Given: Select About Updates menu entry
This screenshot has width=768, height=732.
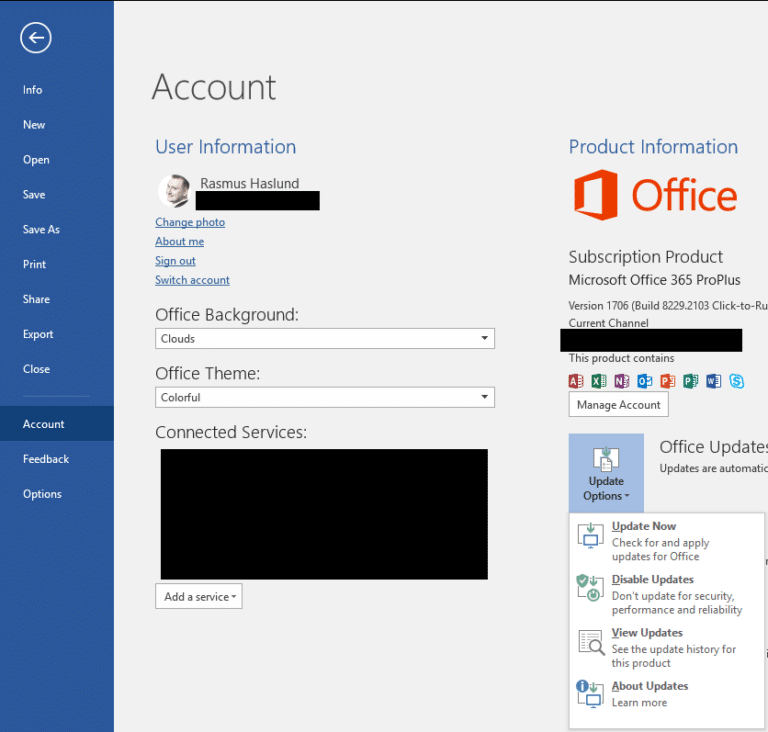Looking at the screenshot, I should pyautogui.click(x=666, y=694).
